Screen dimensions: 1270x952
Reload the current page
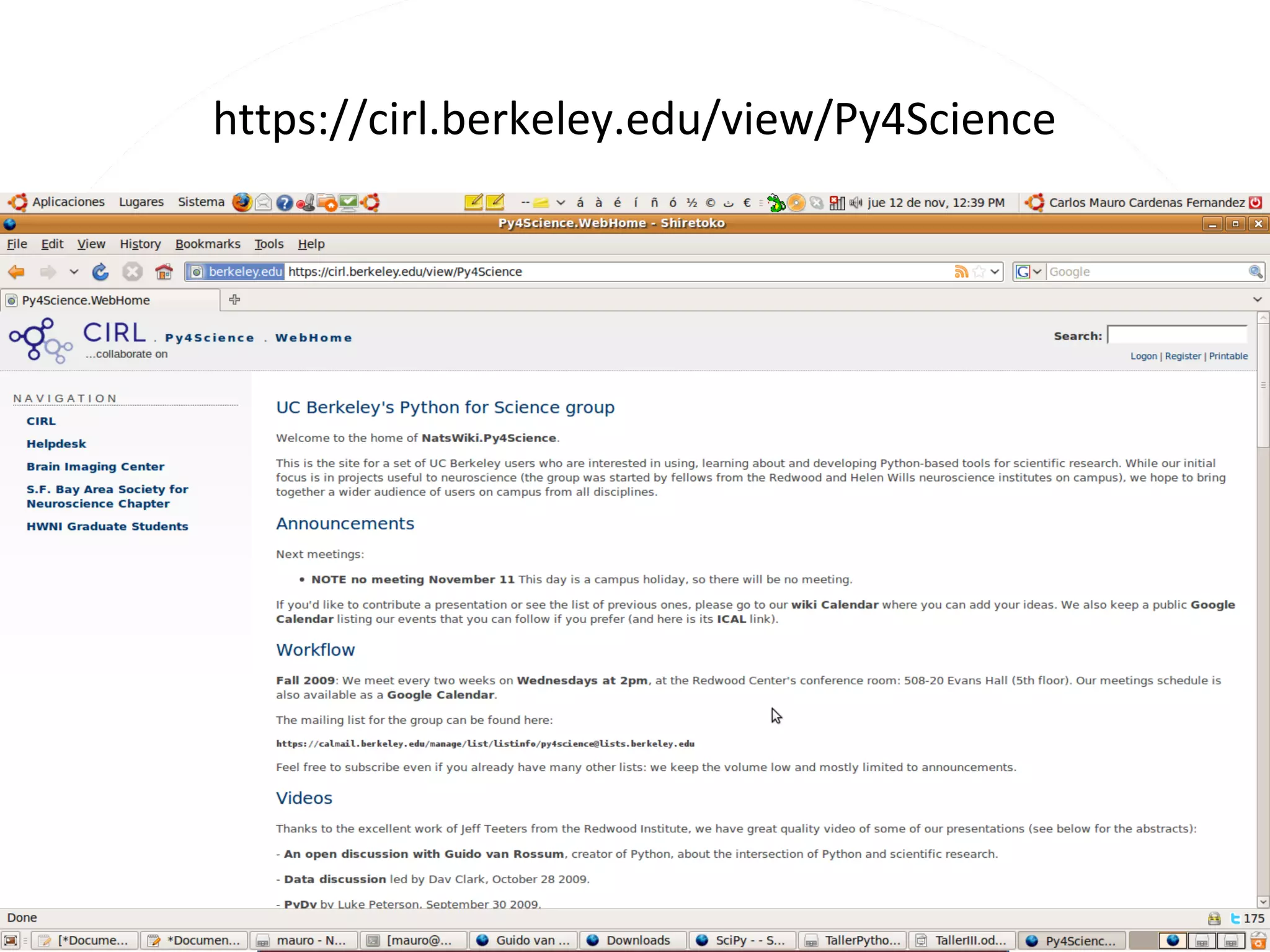(x=100, y=271)
